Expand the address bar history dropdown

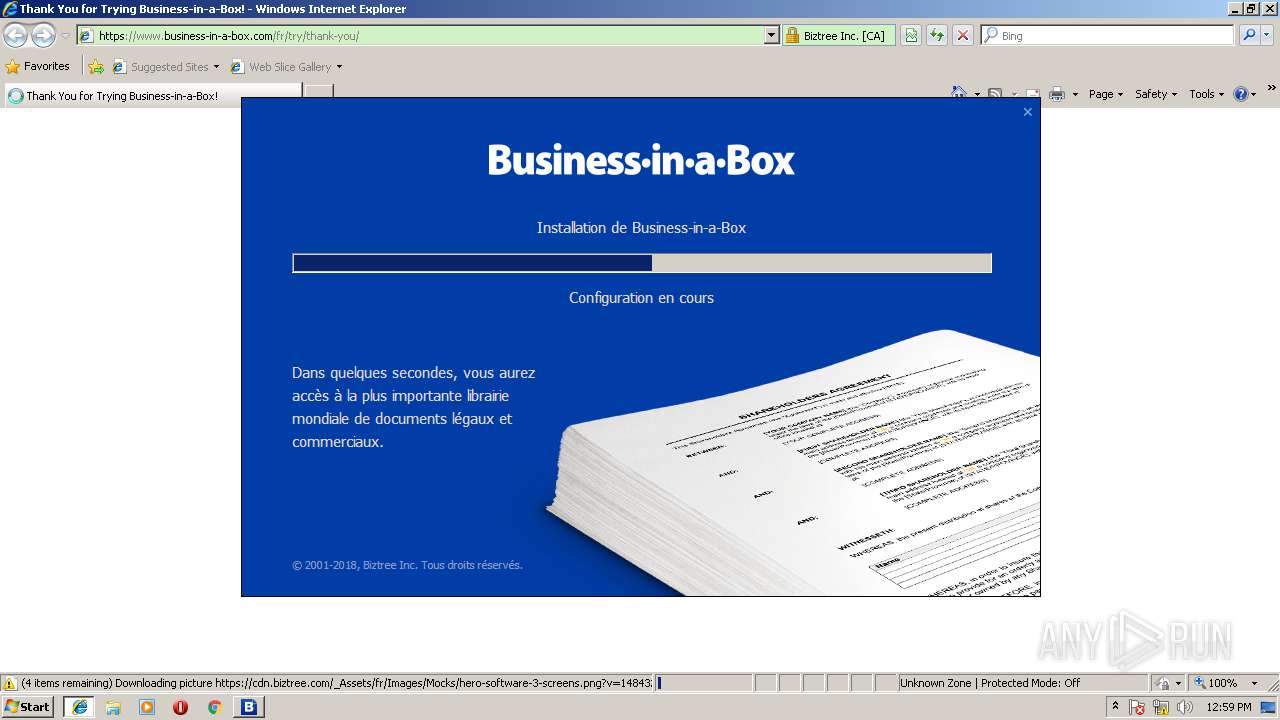[771, 36]
